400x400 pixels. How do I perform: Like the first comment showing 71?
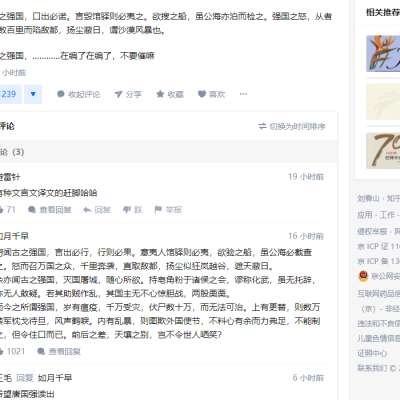(x=8, y=210)
